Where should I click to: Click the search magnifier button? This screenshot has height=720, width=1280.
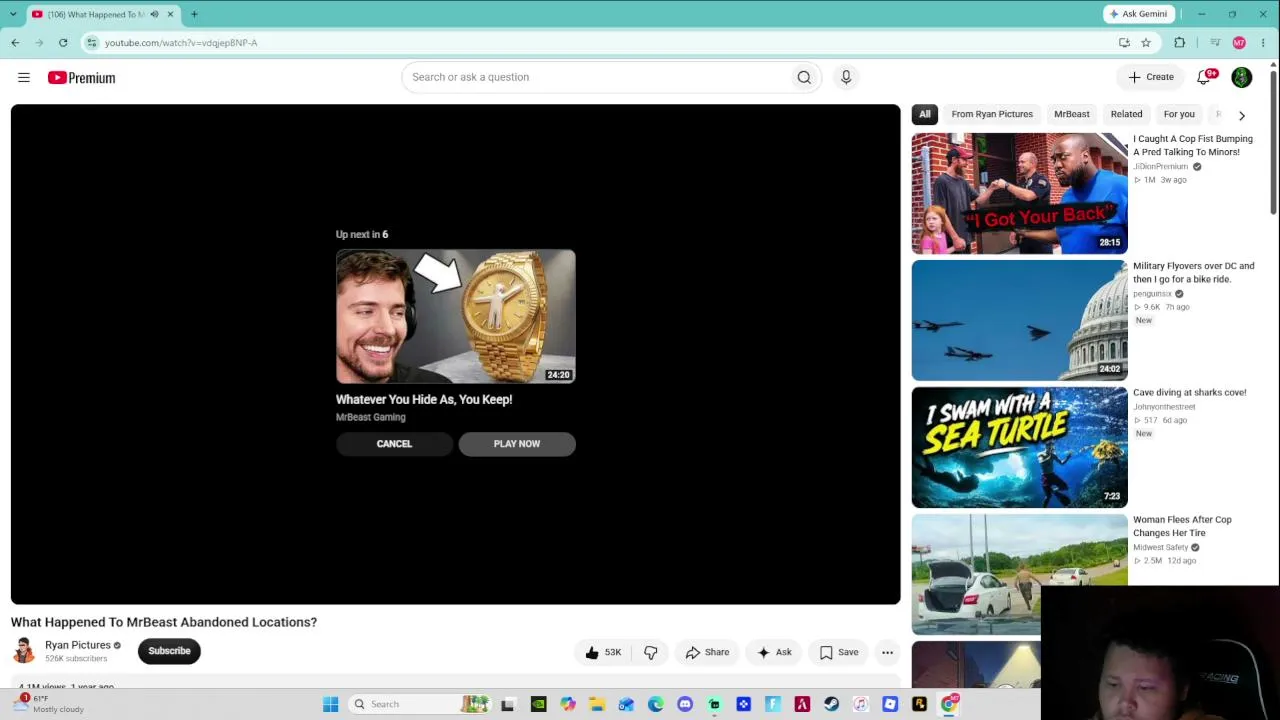pos(804,77)
